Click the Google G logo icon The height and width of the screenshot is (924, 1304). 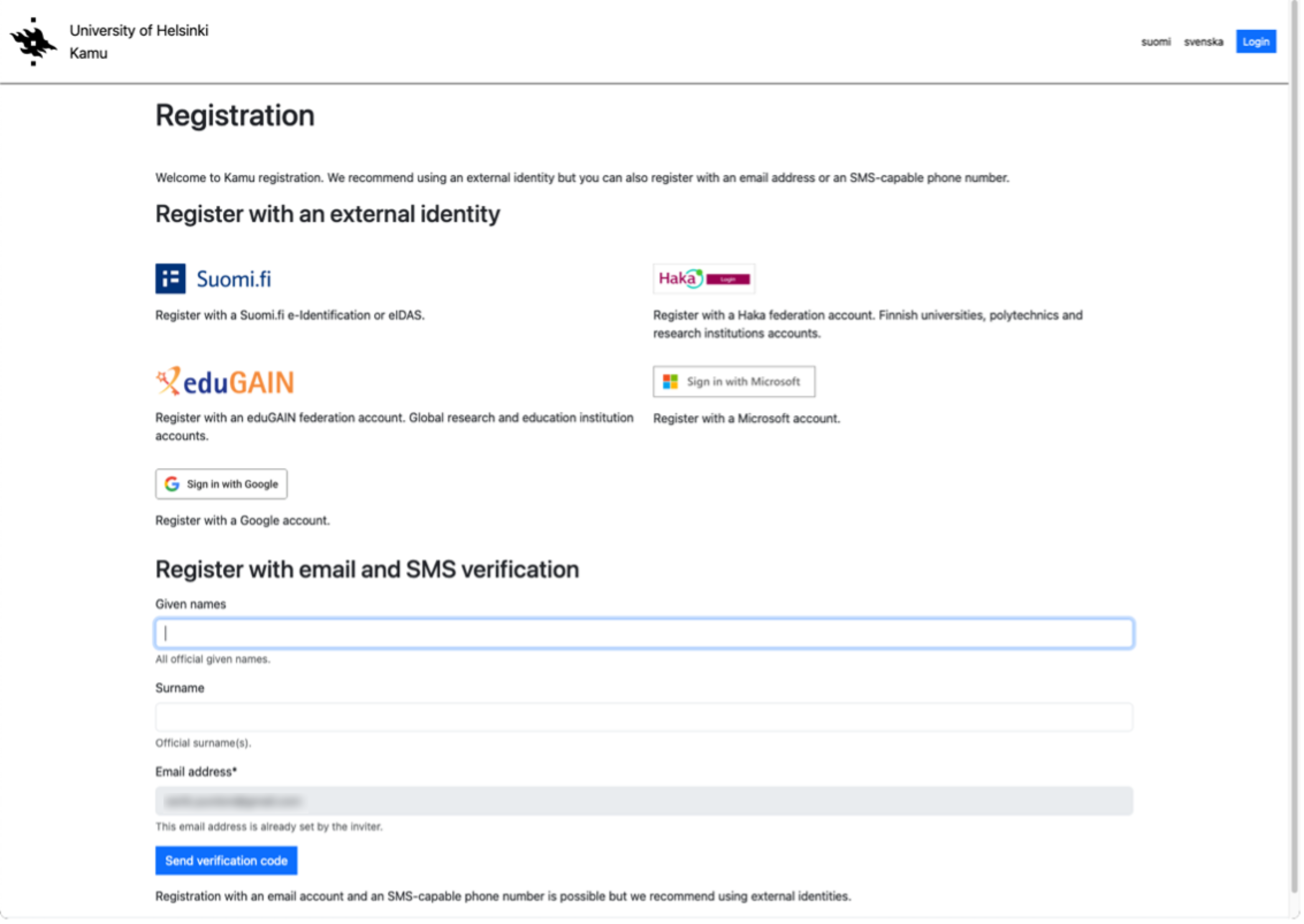coord(172,484)
